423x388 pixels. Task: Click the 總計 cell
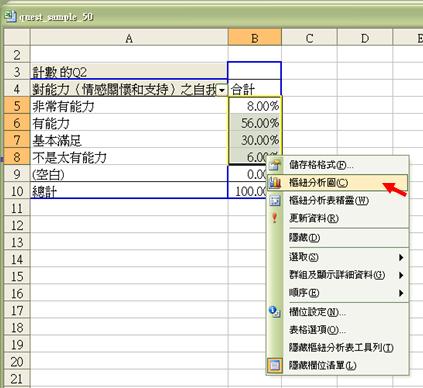pyautogui.click(x=129, y=191)
